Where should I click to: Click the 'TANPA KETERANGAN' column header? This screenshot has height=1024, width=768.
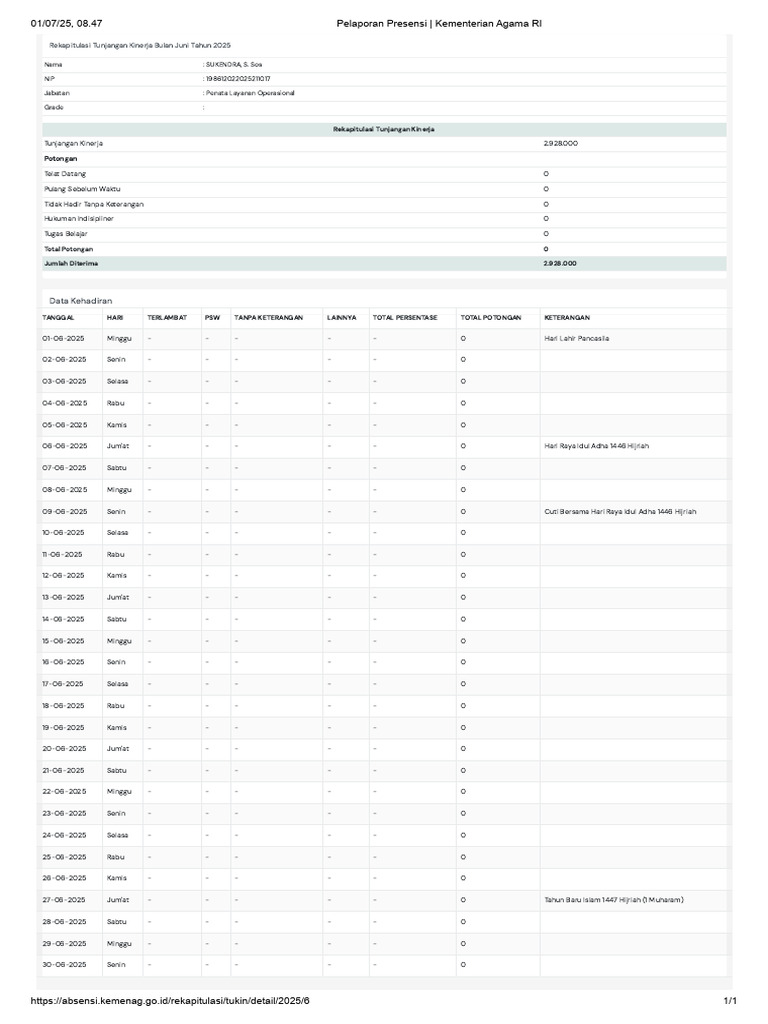(268, 318)
